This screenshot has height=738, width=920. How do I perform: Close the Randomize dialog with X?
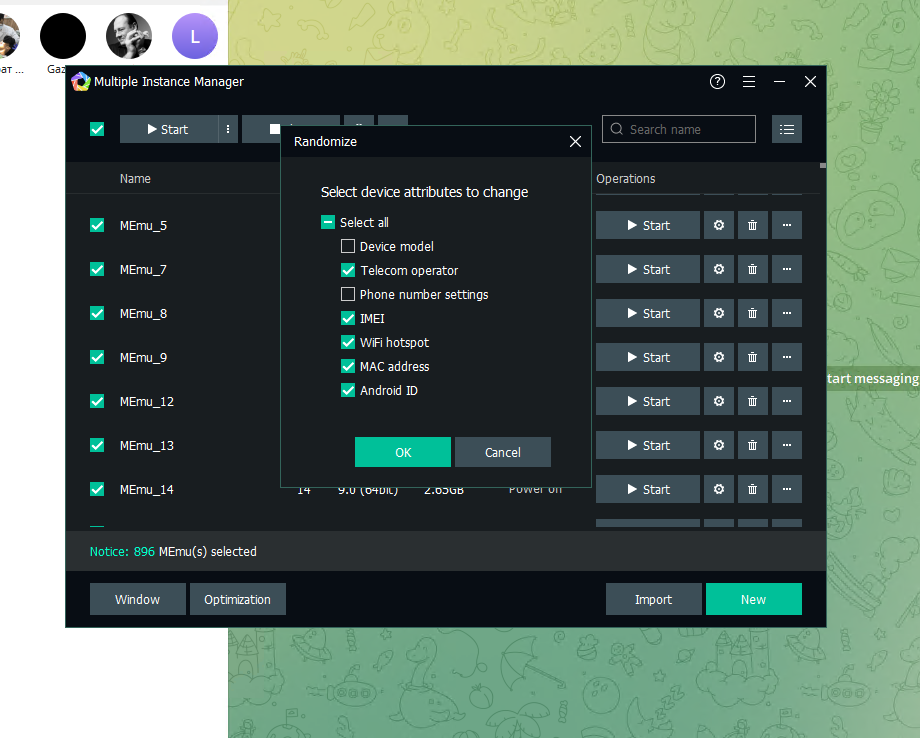pos(576,141)
